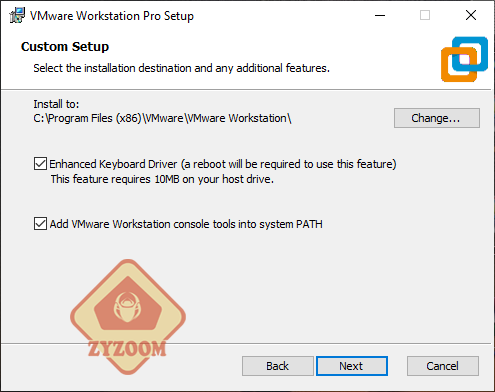Toggle the system PATH console tools checkbox
The image size is (495, 392).
click(40, 224)
